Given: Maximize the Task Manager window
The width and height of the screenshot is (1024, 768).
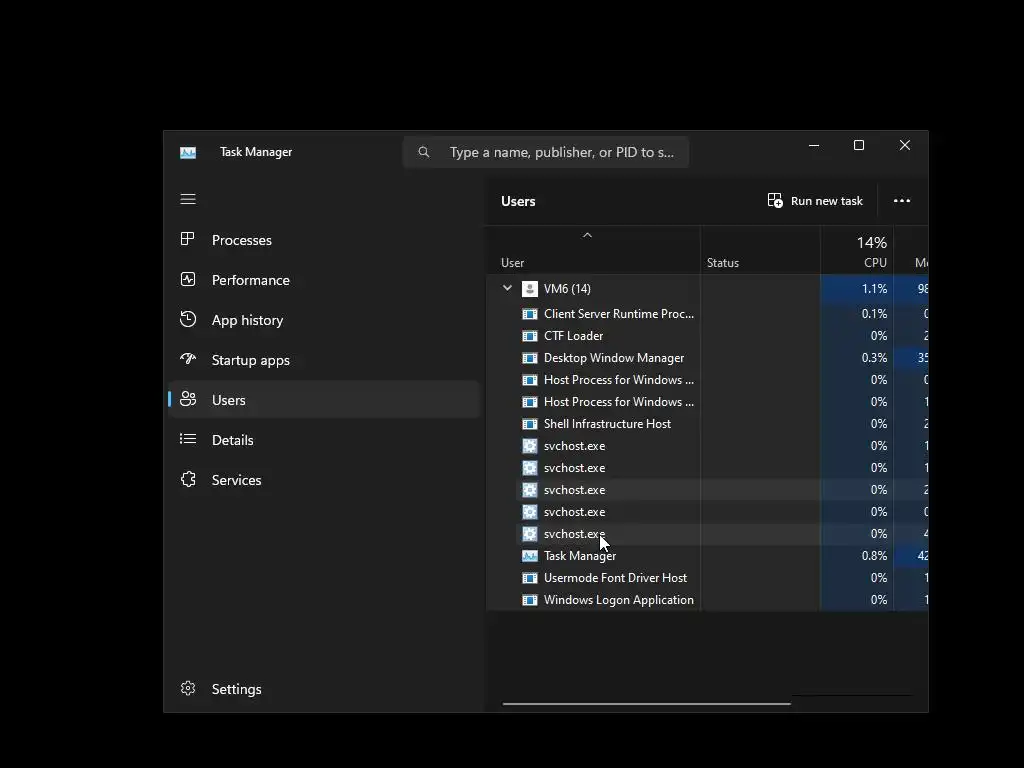Looking at the screenshot, I should [859, 145].
